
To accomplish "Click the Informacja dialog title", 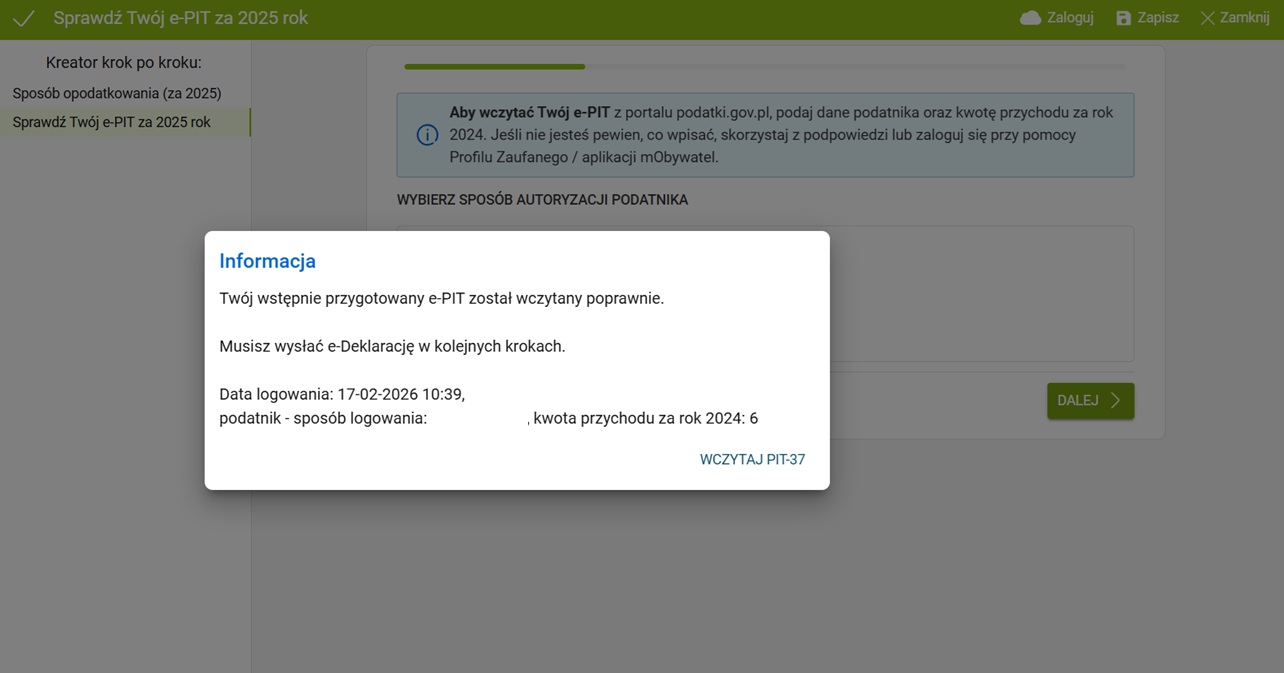I will click(x=267, y=261).
